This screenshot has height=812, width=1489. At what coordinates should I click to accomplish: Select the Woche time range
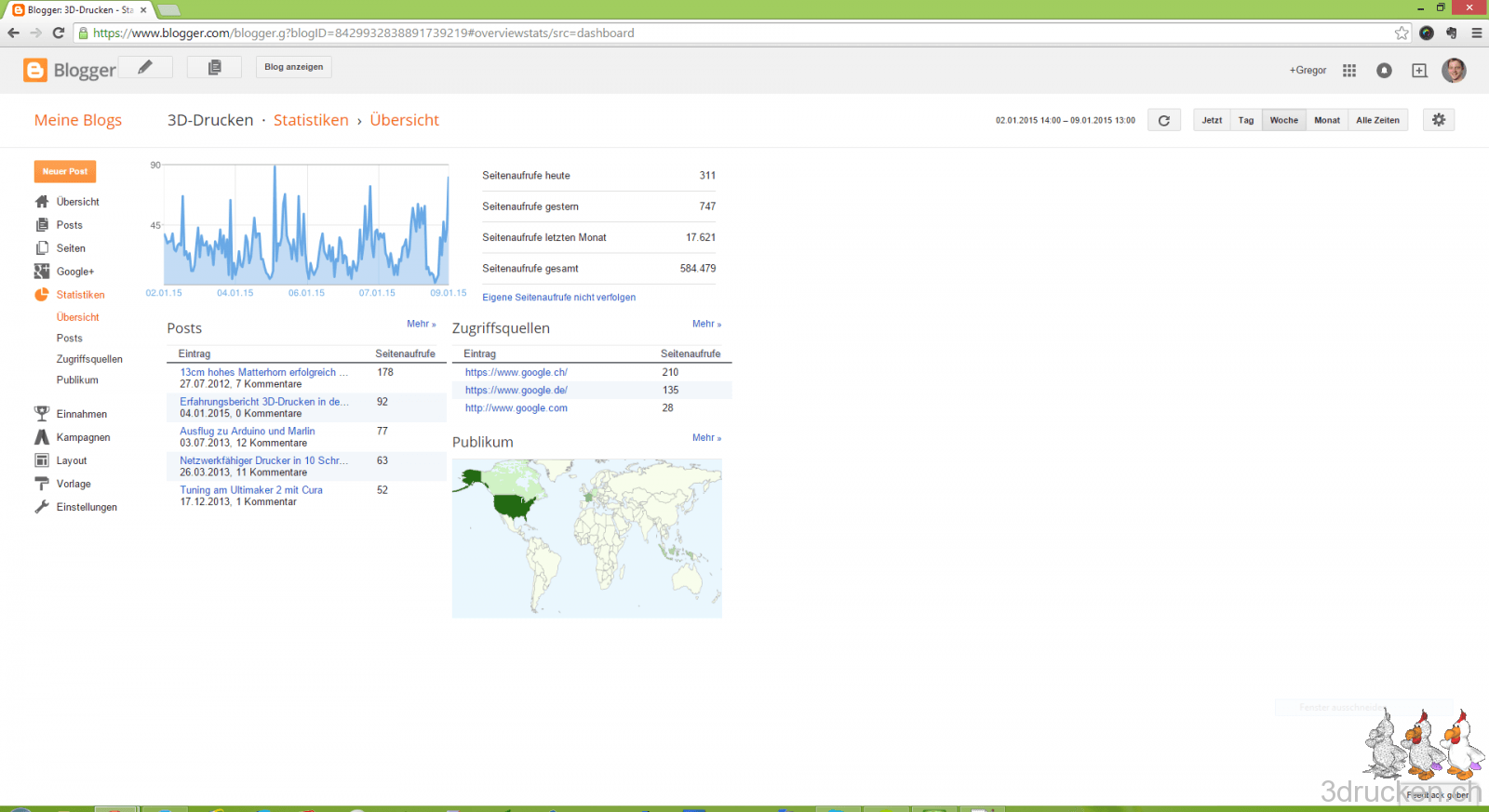pos(1284,120)
